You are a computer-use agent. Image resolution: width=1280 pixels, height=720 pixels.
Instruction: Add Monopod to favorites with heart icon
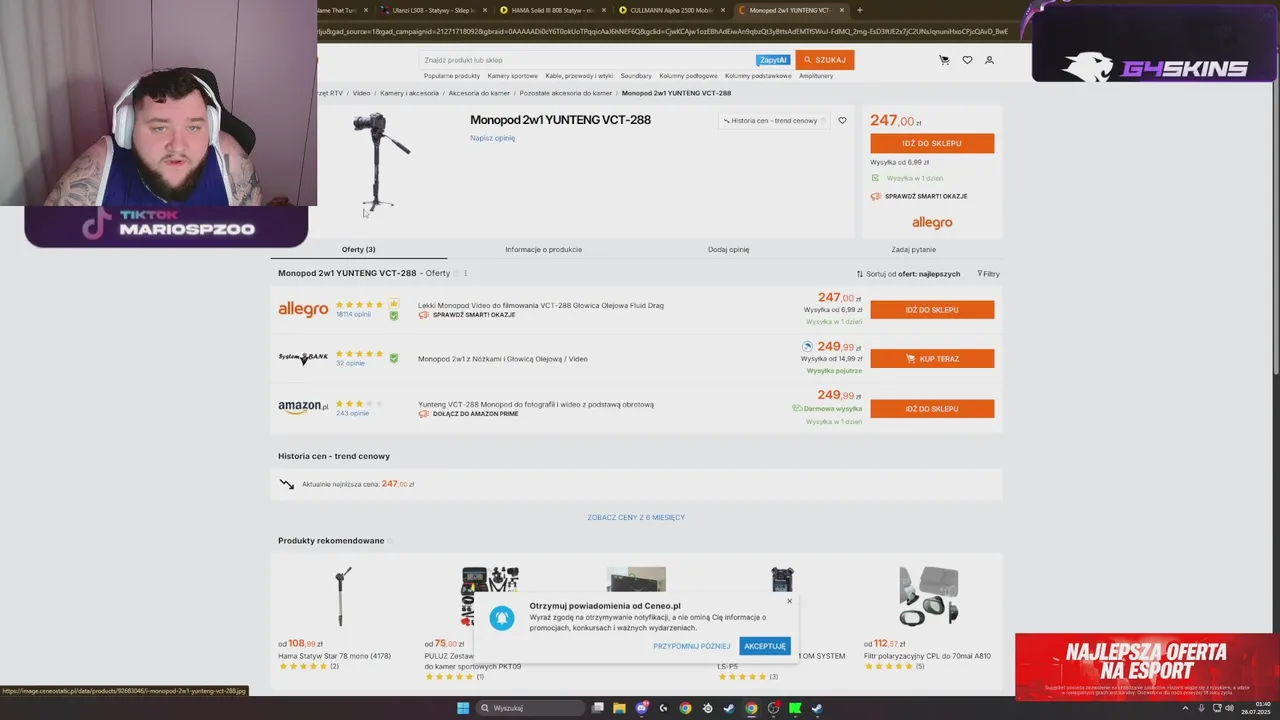[x=842, y=121]
